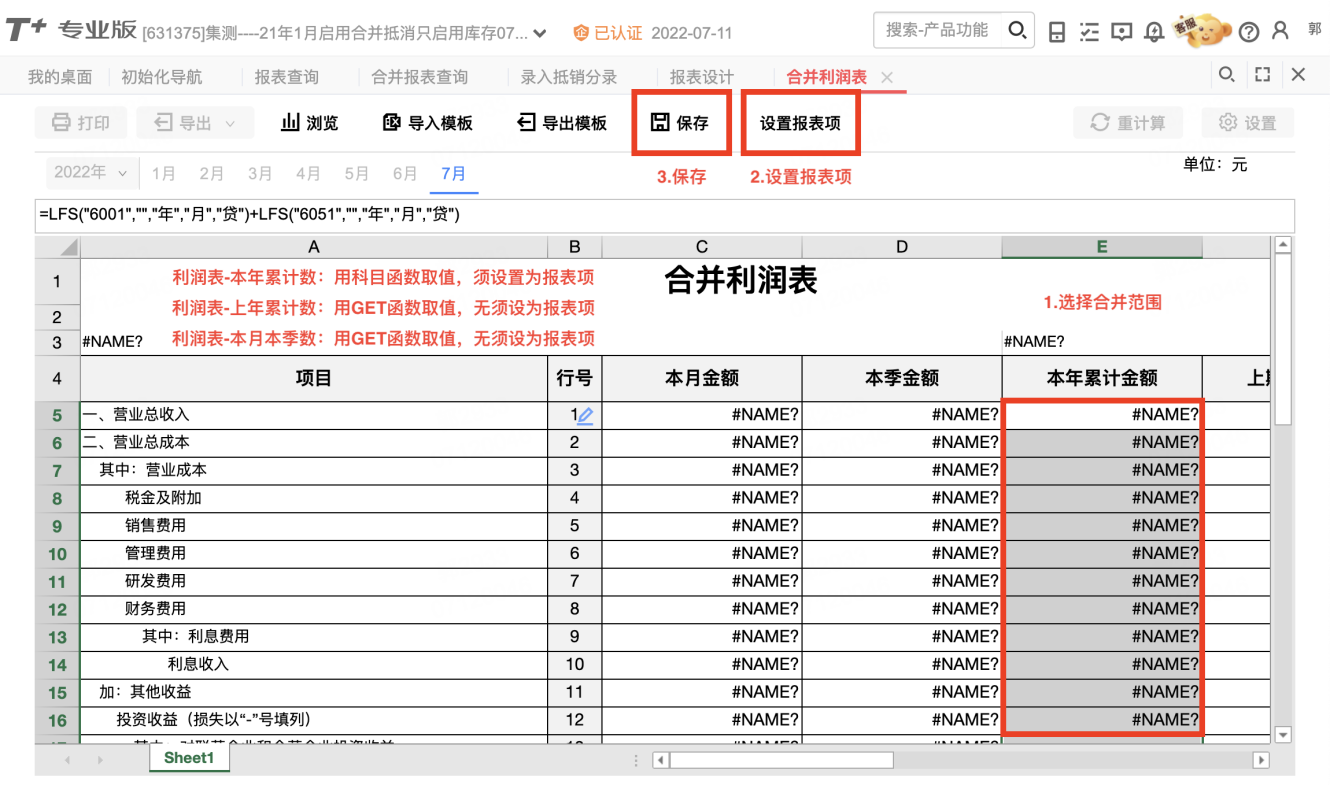
Task: Click the 打印 print button
Action: pos(81,123)
